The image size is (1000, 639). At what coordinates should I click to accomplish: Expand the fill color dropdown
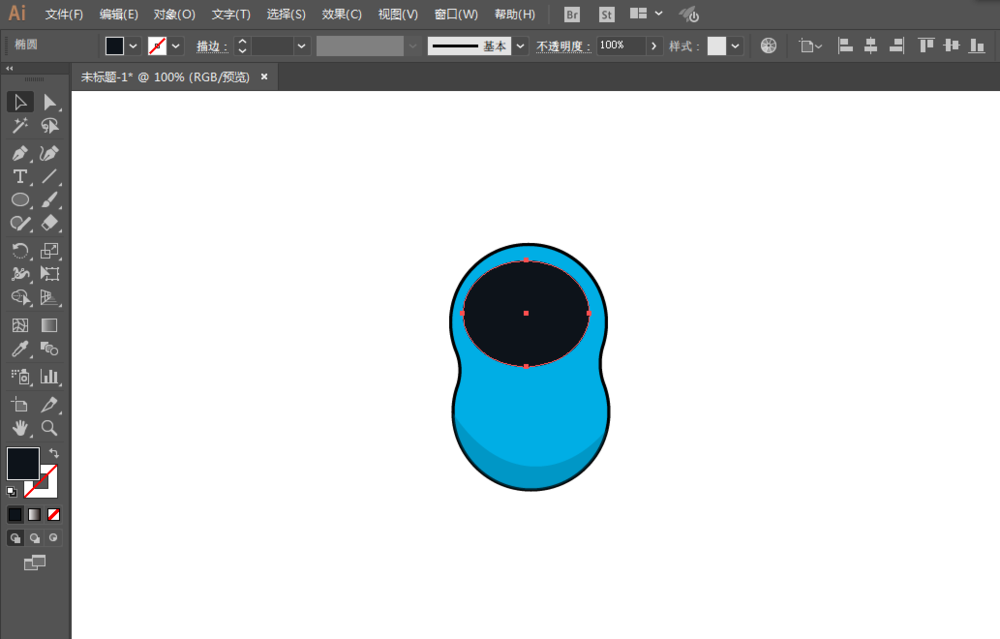tap(133, 46)
